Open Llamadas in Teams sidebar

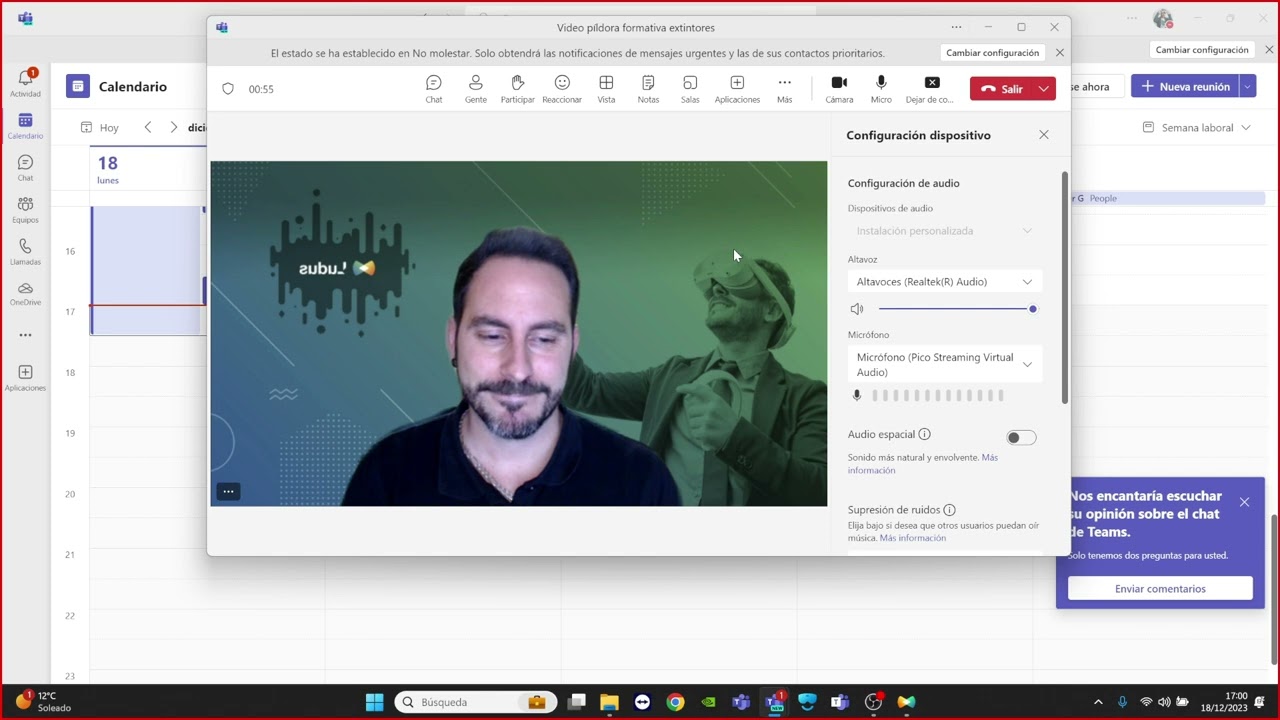25,251
